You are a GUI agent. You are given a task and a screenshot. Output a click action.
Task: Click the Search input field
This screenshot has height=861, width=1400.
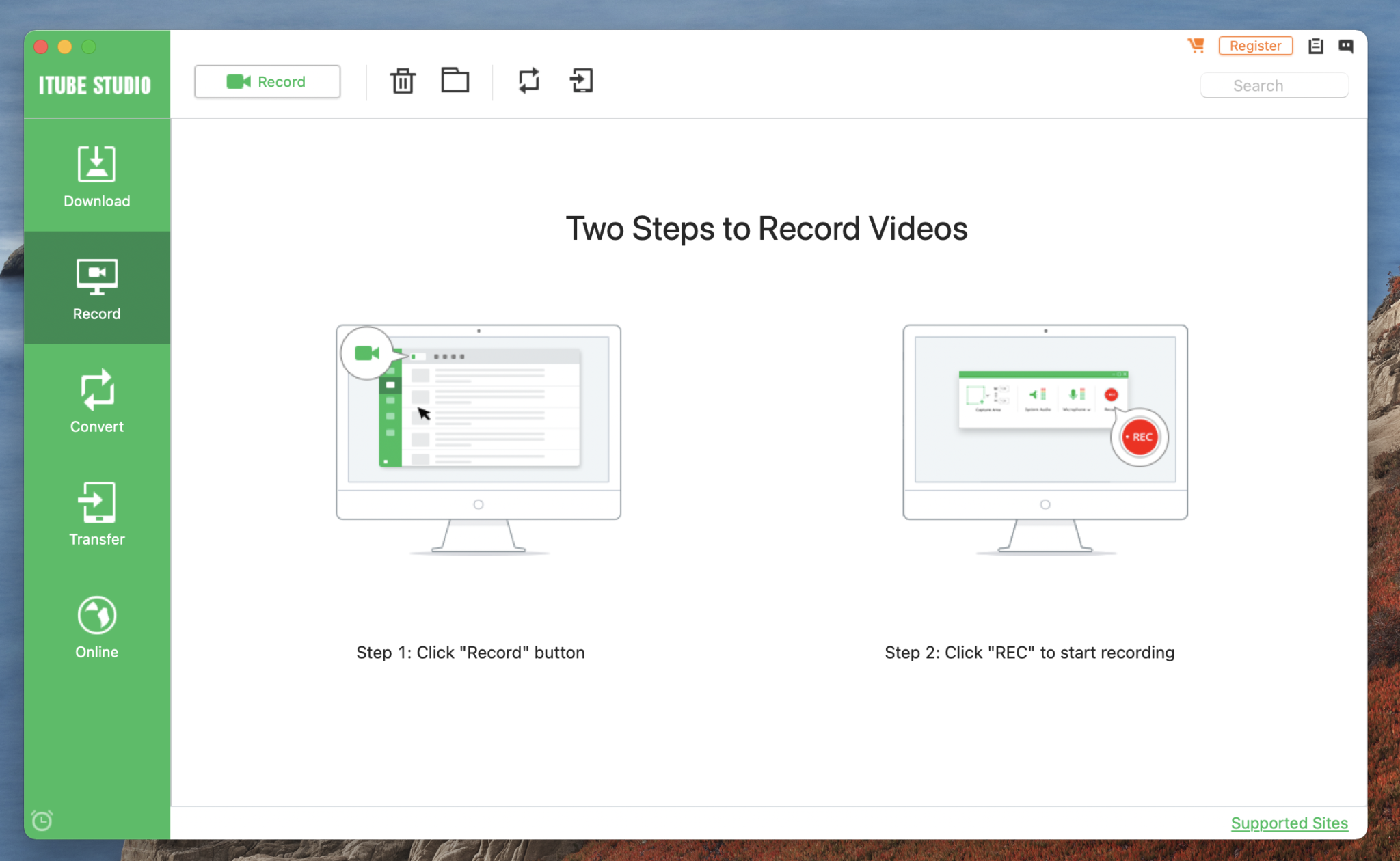click(1281, 84)
